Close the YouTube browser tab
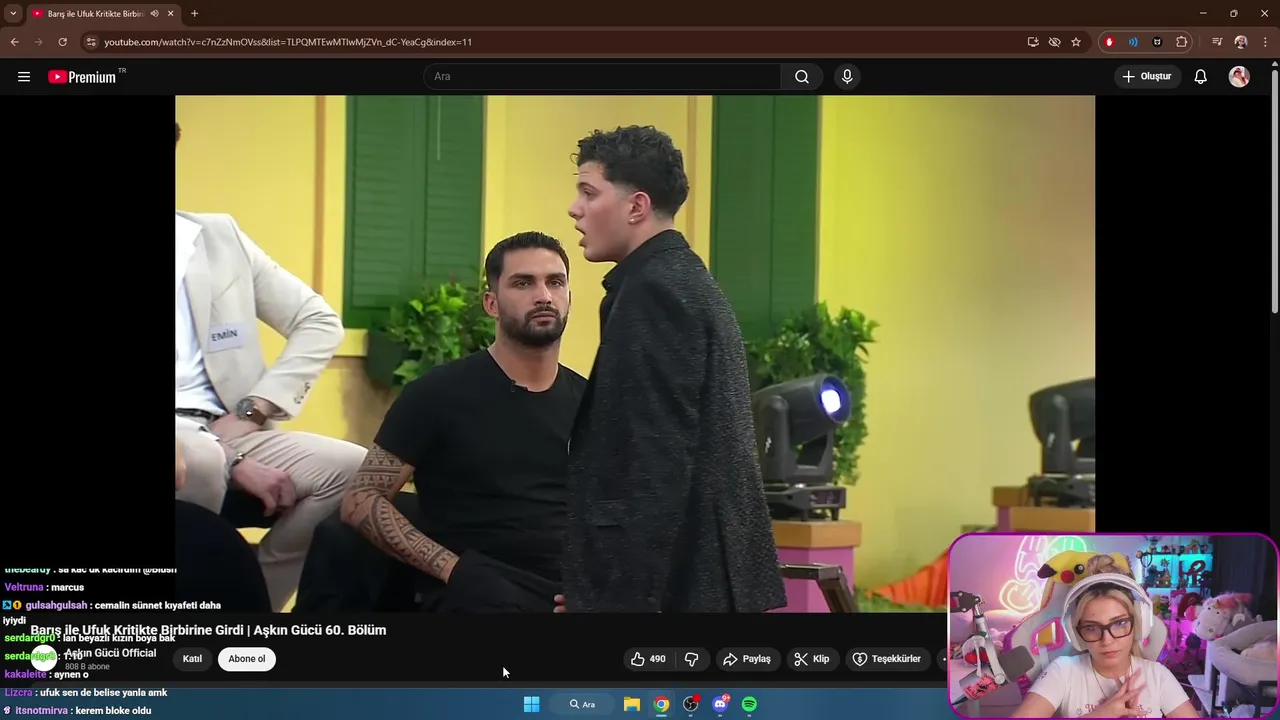Image resolution: width=1280 pixels, height=720 pixels. click(x=171, y=14)
